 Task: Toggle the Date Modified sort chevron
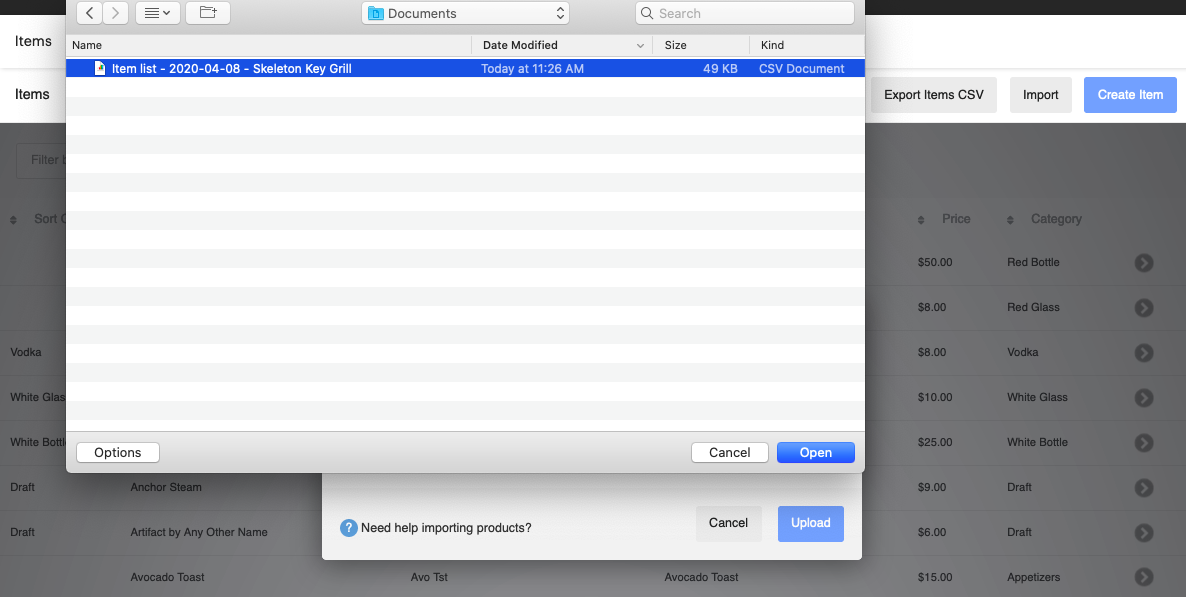[x=640, y=45]
